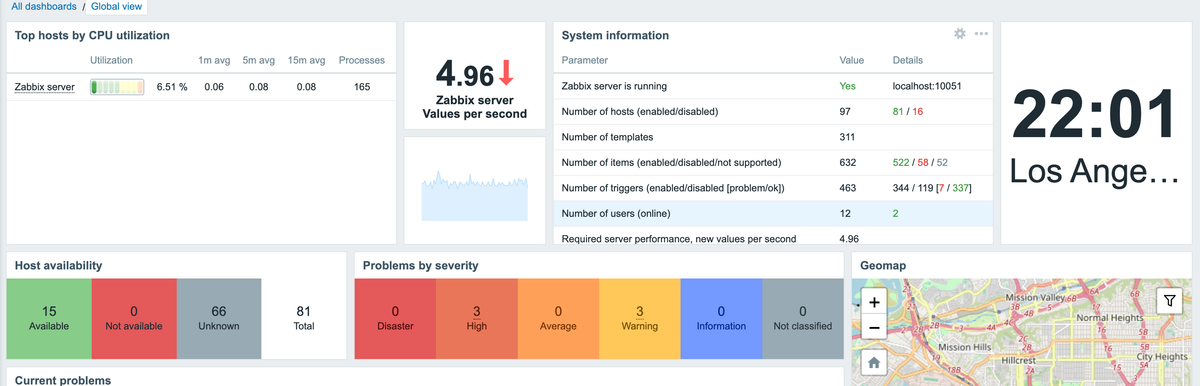Viewport: 1200px width, 386px height.
Task: Select the Number of triggers row
Action: click(x=773, y=188)
